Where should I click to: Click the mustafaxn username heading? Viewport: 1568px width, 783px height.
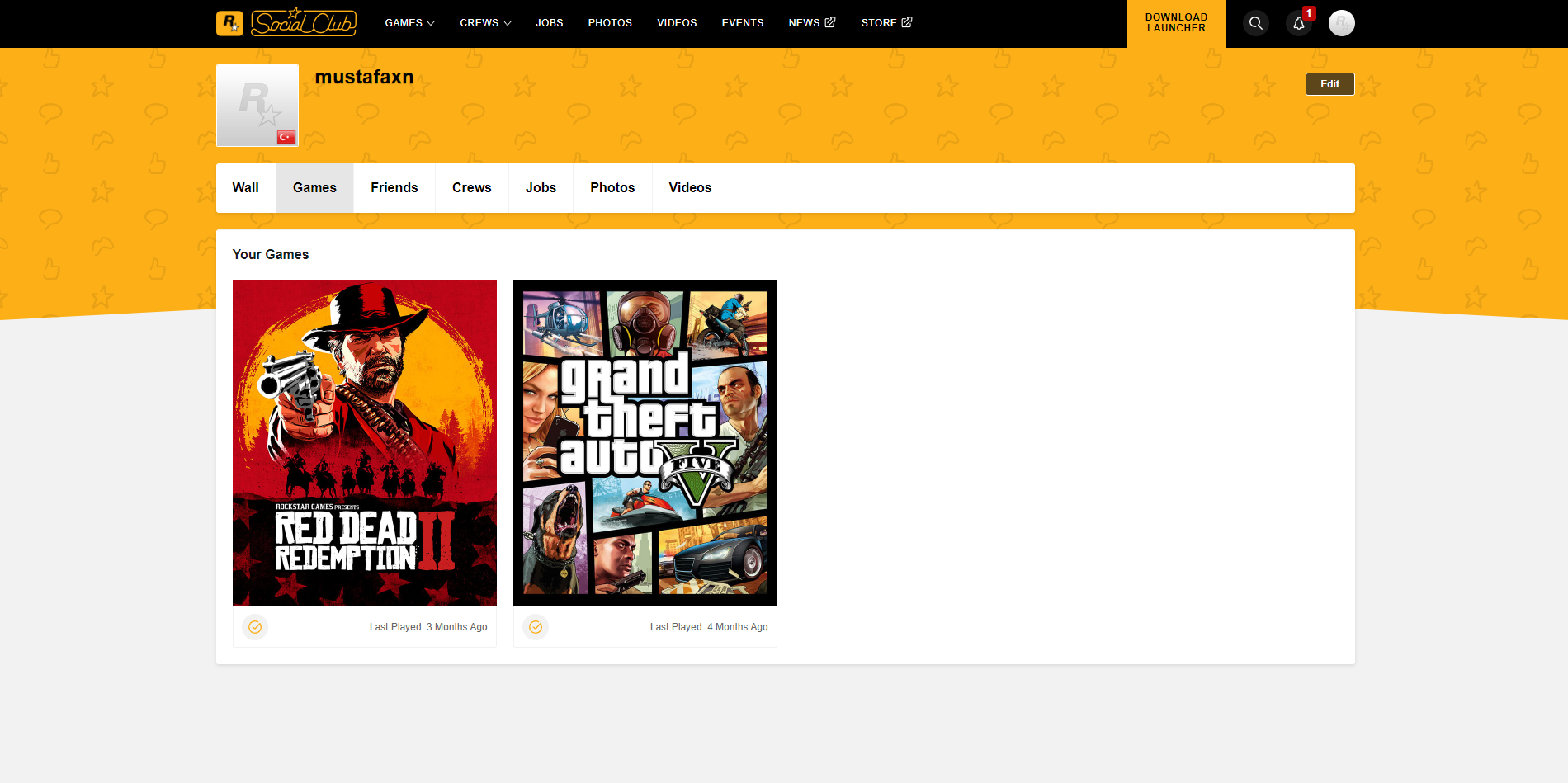364,77
